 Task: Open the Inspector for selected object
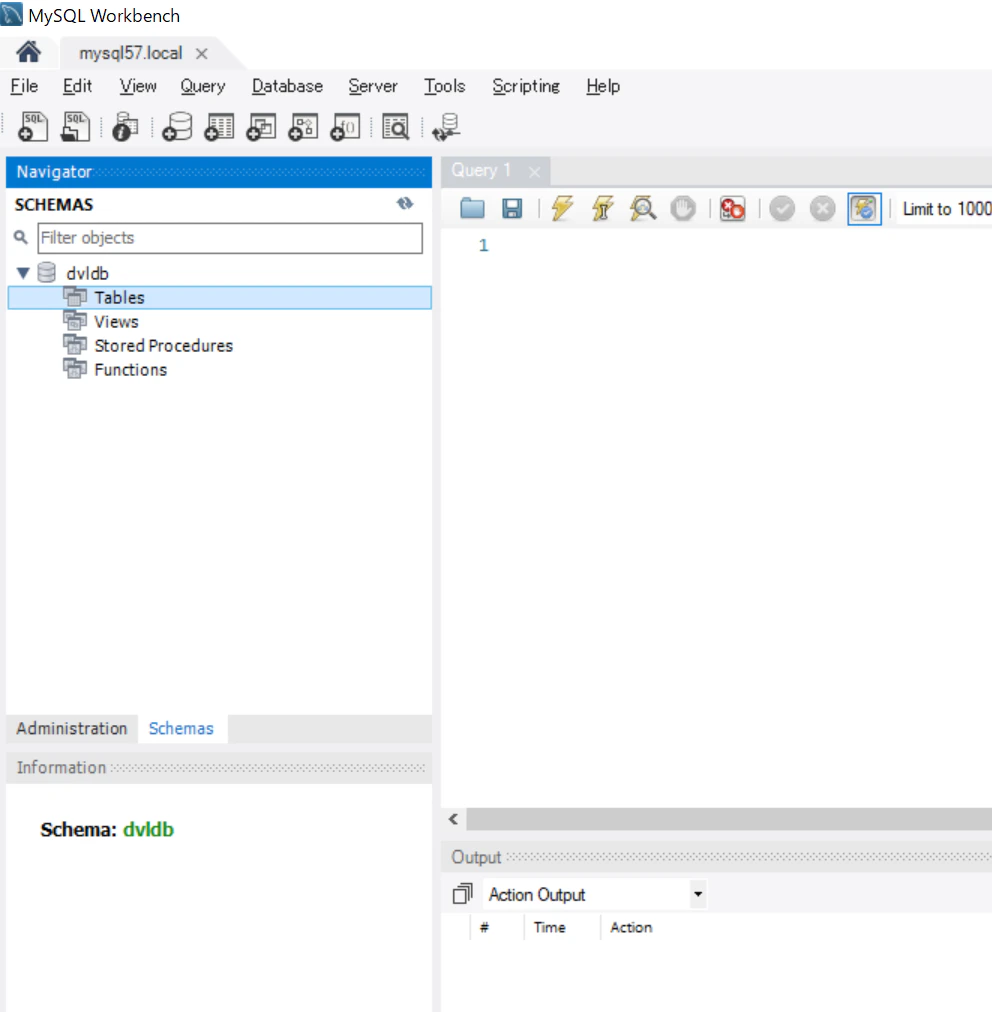[125, 126]
